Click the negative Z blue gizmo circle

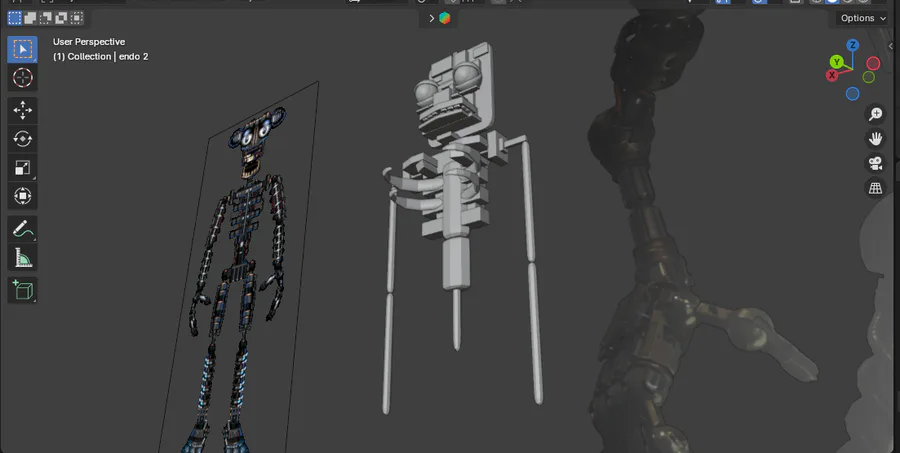click(852, 94)
